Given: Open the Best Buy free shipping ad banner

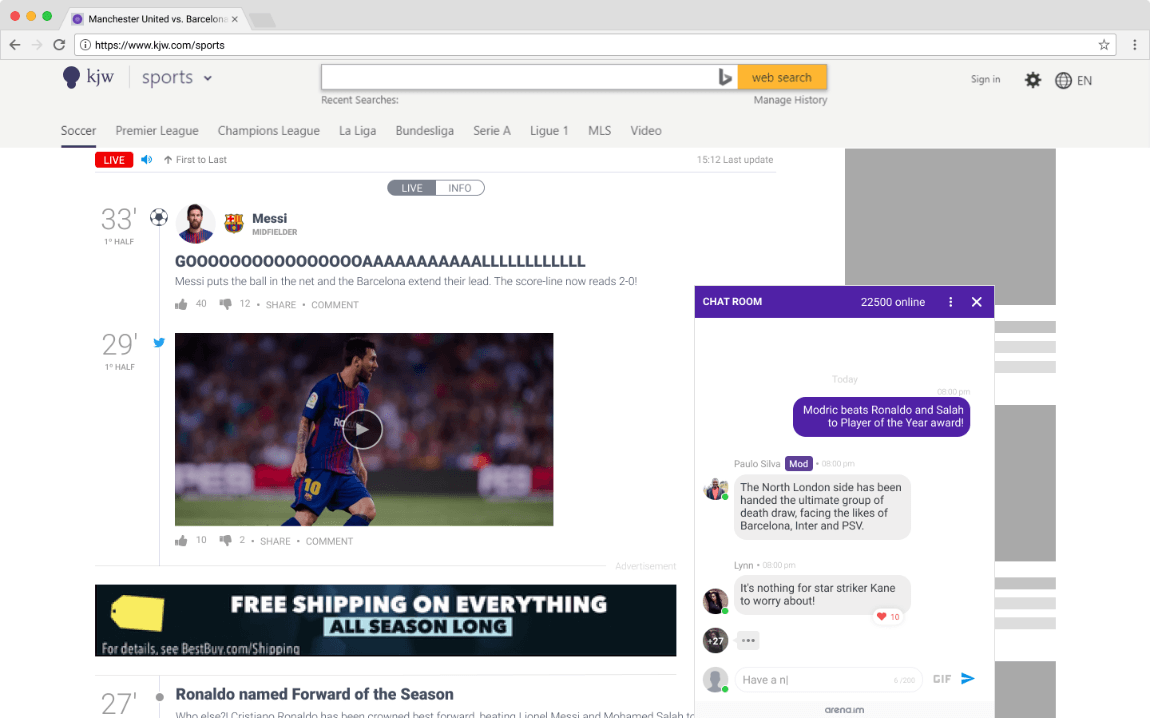Looking at the screenshot, I should pyautogui.click(x=385, y=620).
